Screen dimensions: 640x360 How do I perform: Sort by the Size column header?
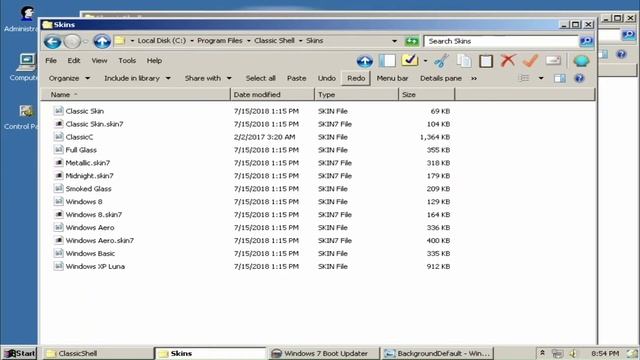427,95
